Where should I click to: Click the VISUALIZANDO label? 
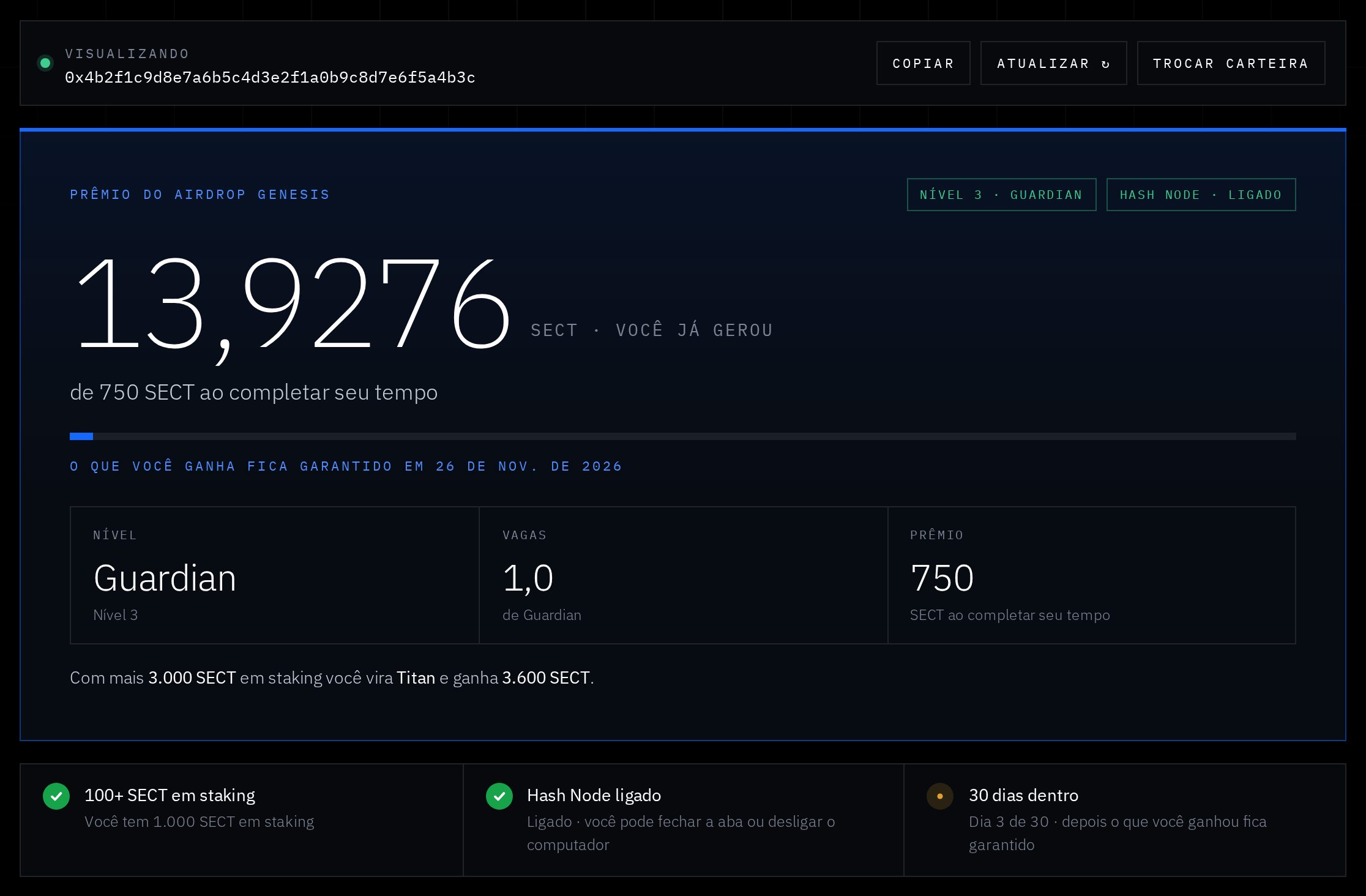click(x=127, y=54)
